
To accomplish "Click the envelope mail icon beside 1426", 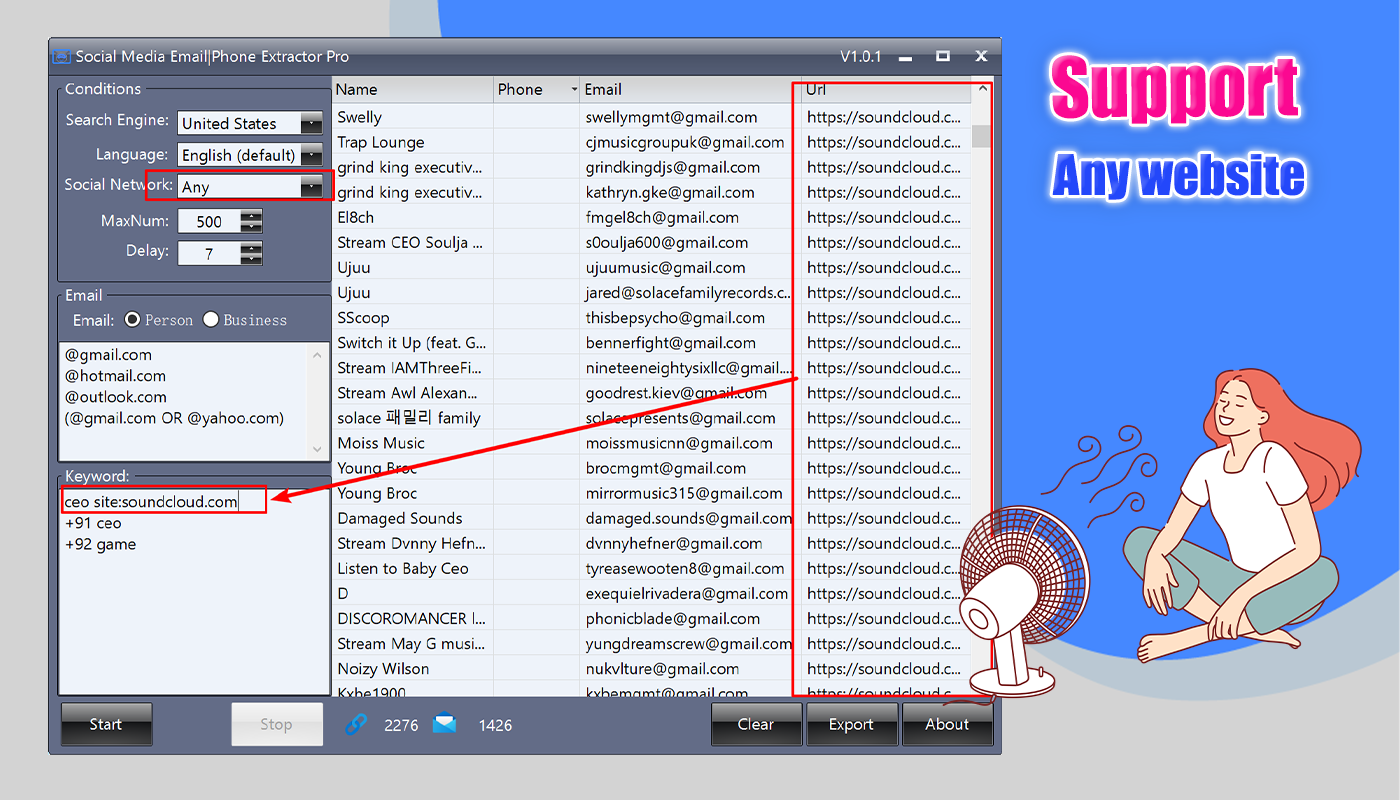I will click(x=445, y=723).
